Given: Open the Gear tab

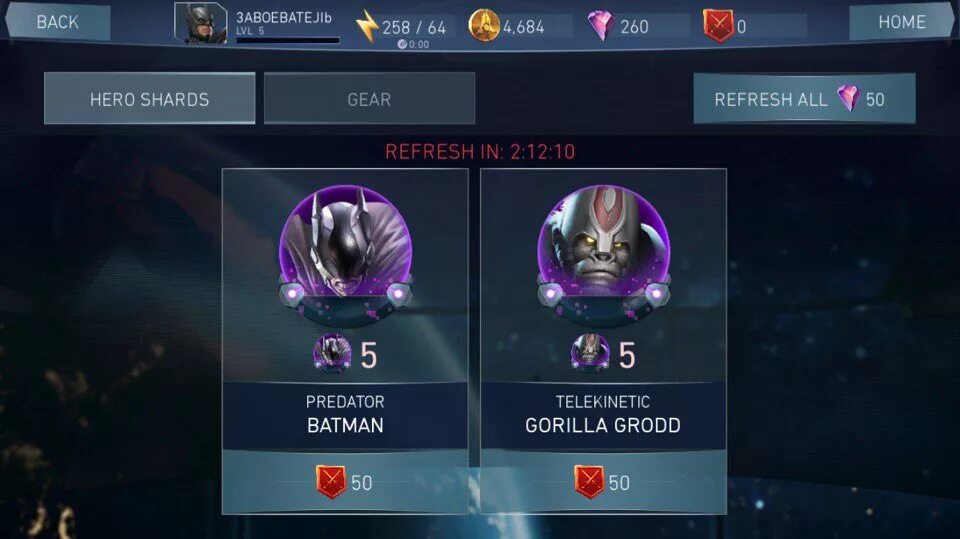Looking at the screenshot, I should point(369,99).
